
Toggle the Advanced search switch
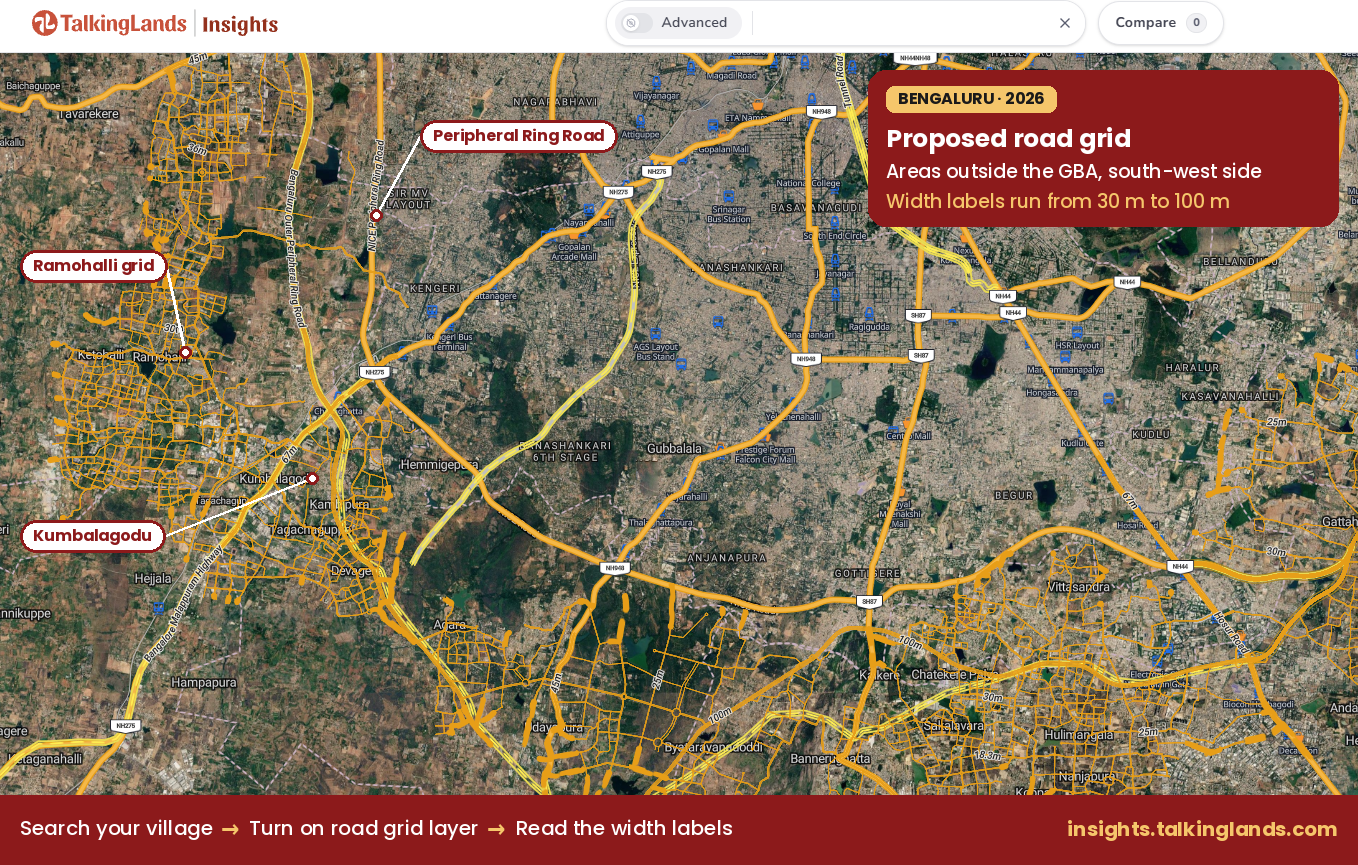click(636, 23)
